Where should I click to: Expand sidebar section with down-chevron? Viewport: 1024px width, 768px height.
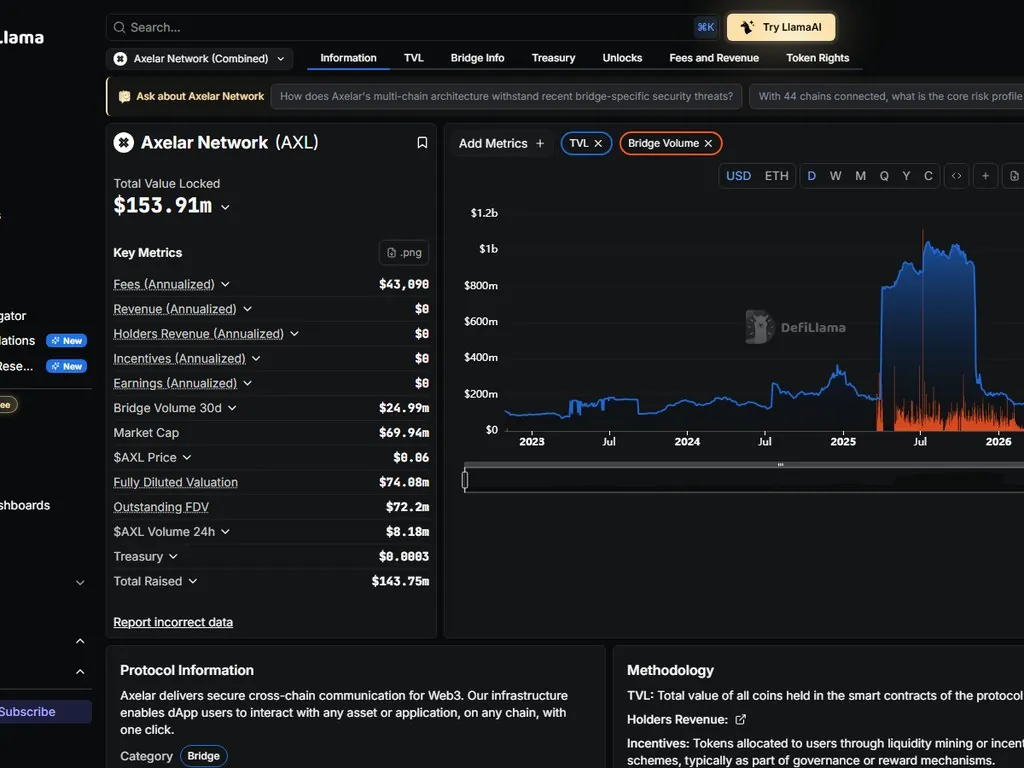(x=80, y=583)
